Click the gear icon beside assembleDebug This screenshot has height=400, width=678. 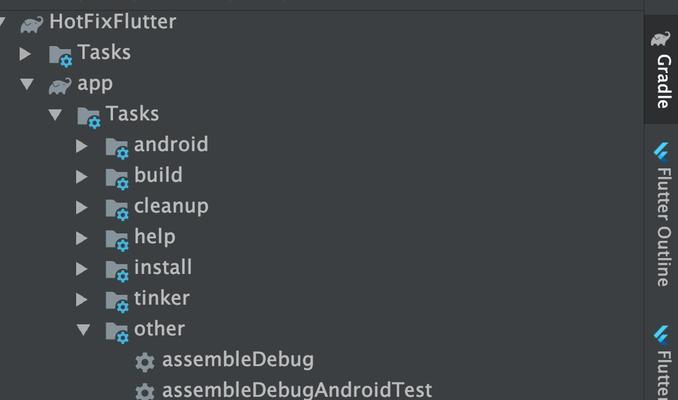point(145,362)
